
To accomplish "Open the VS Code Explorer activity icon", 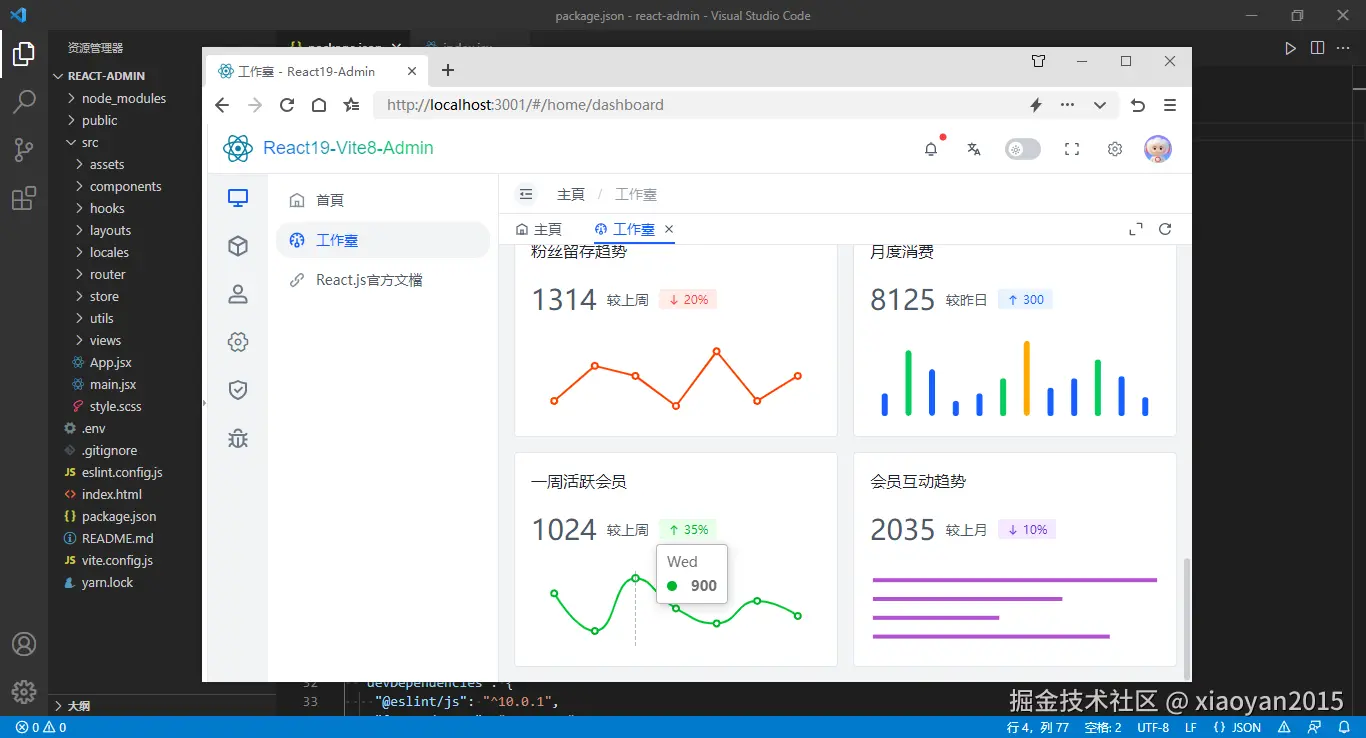I will 24,54.
